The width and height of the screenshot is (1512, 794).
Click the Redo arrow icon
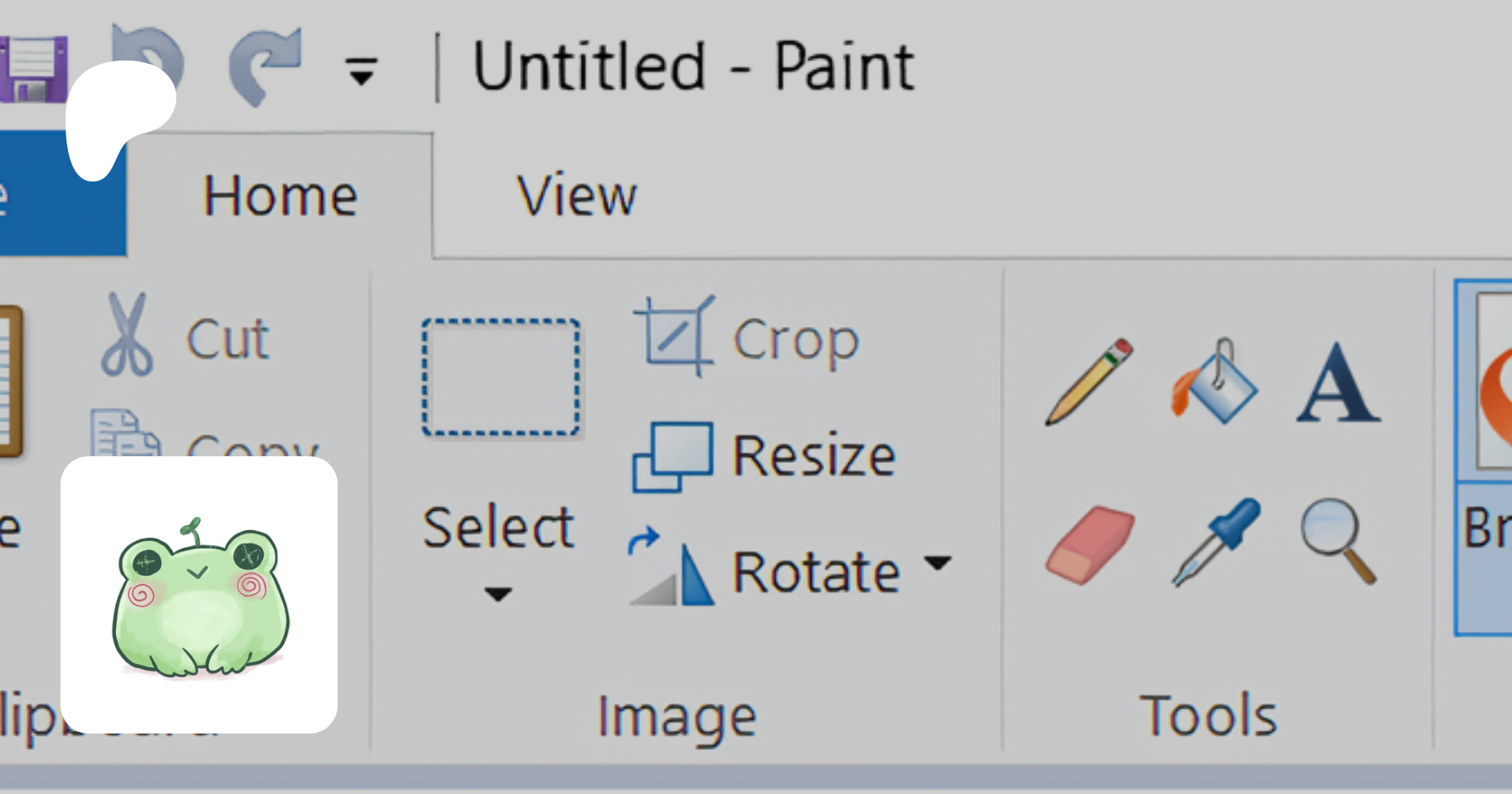(265, 66)
